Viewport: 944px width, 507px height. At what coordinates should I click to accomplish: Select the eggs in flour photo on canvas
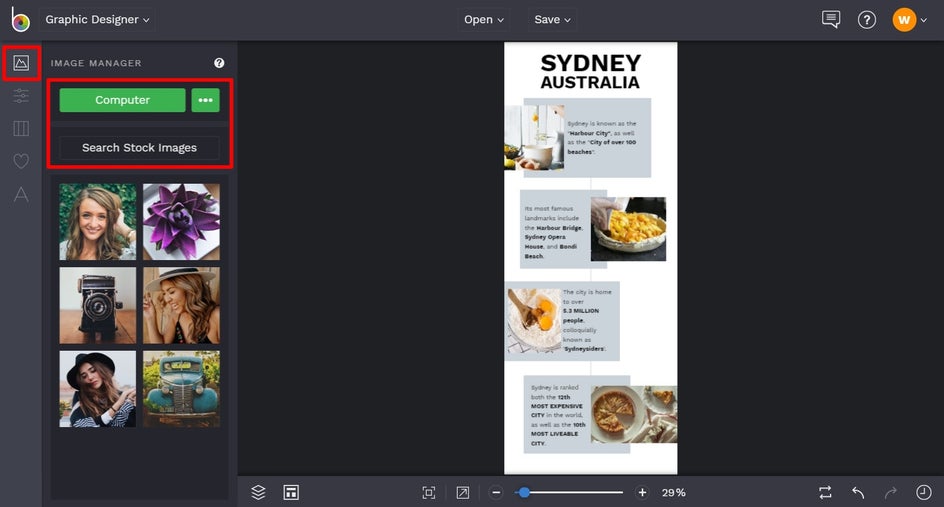click(x=533, y=320)
